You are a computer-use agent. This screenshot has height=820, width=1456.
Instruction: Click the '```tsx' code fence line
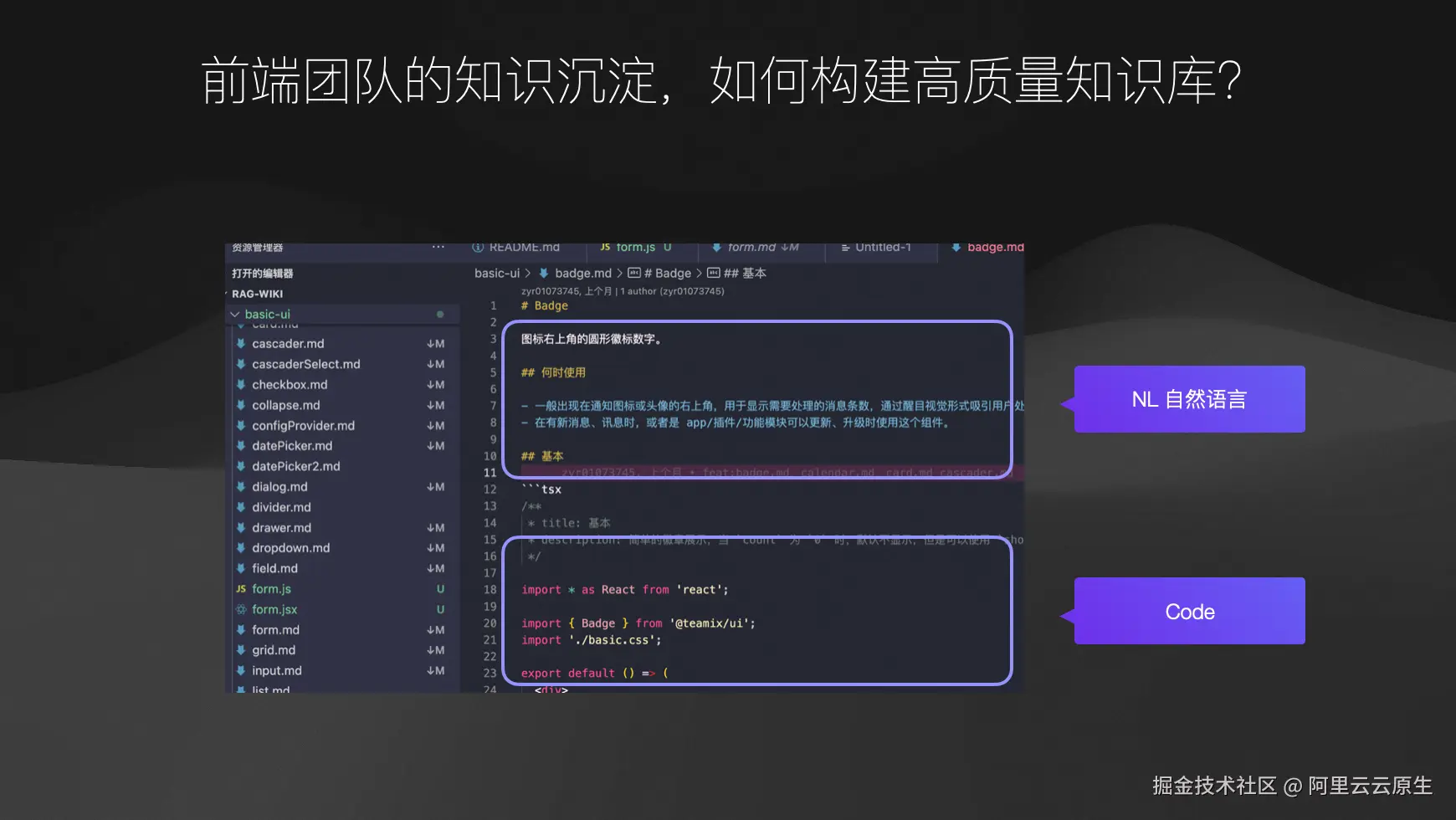541,489
